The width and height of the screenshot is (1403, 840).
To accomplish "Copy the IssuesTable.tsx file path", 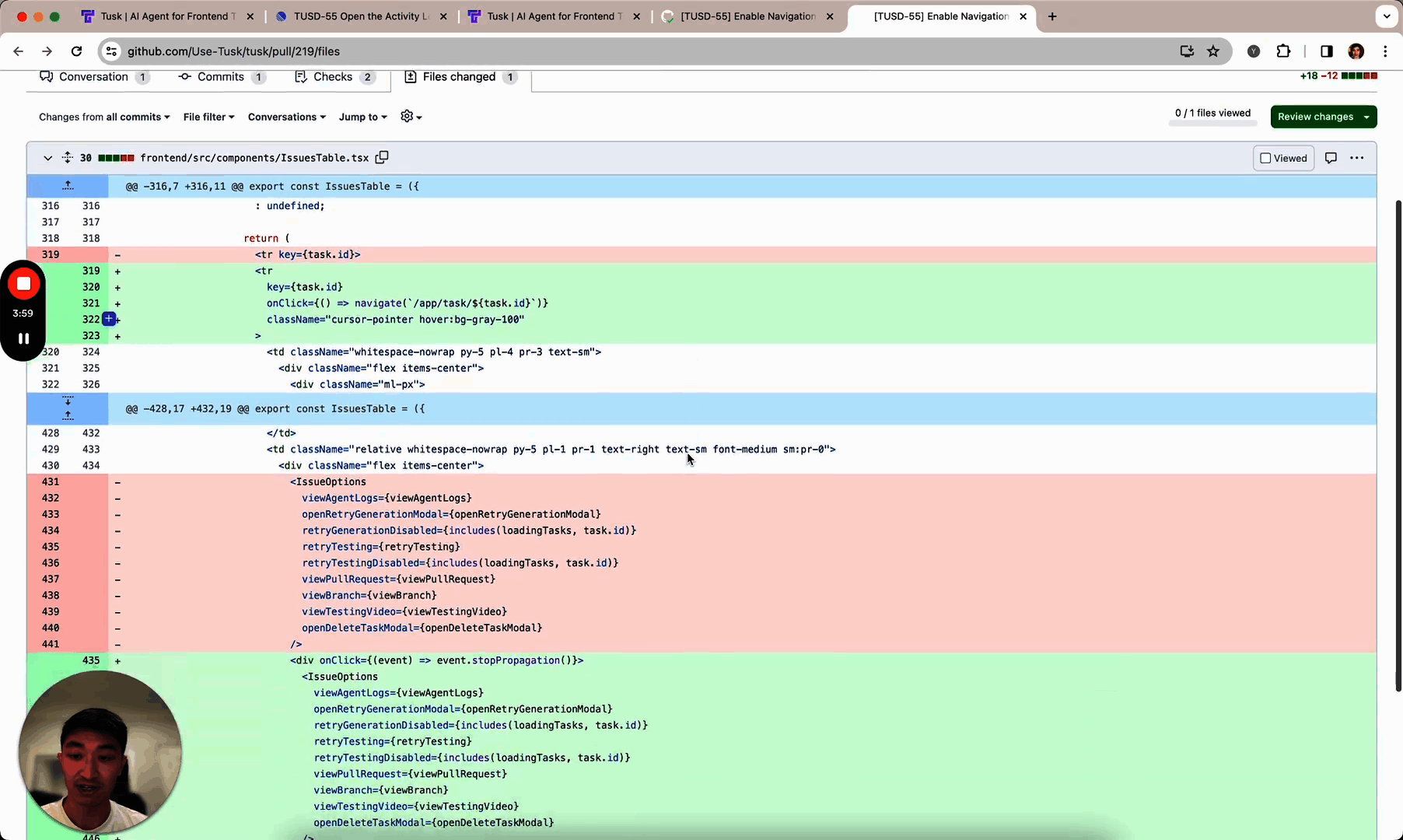I will point(382,158).
